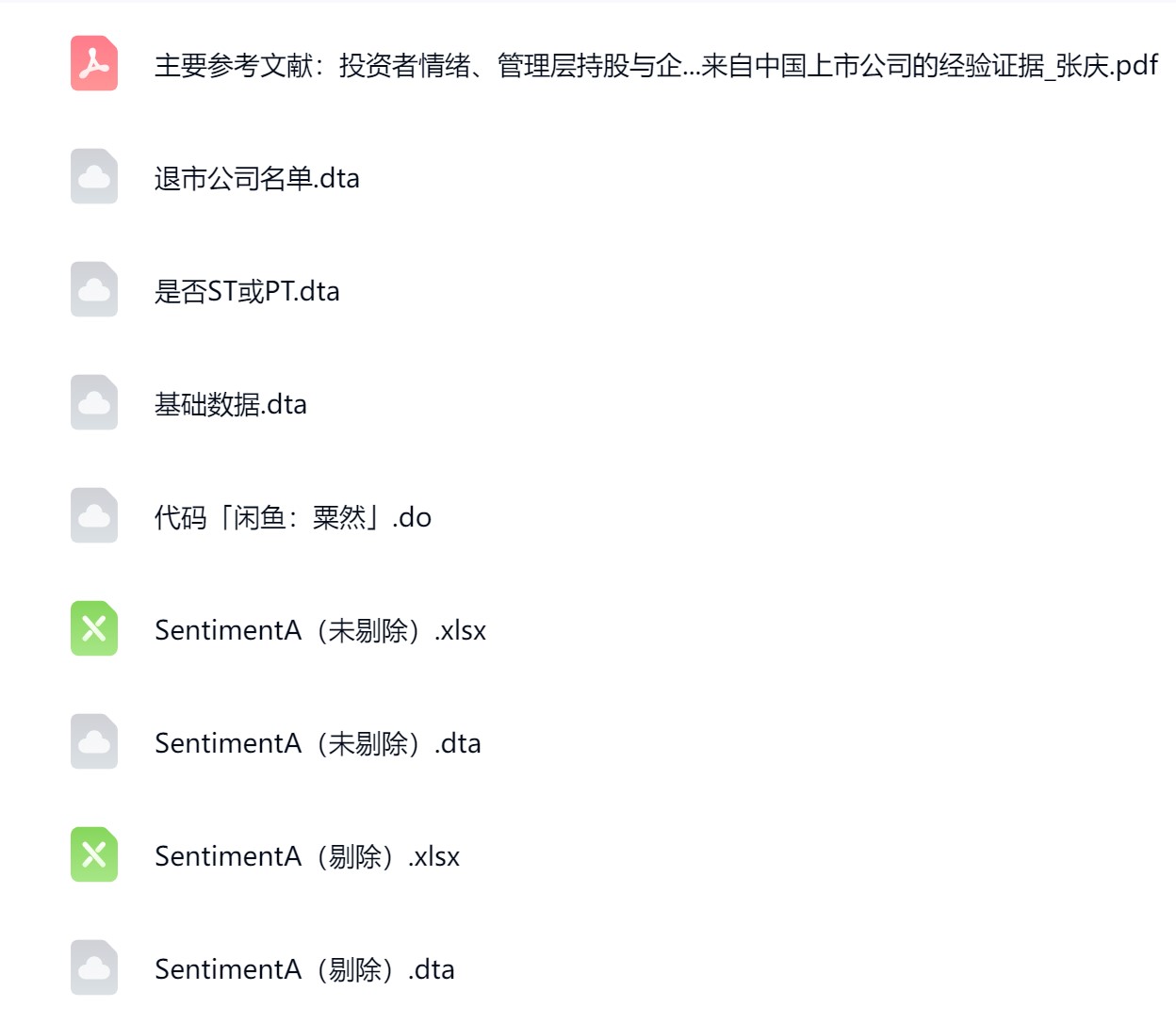
Task: Click the green Excel icon for SentimentA（未剔除）.xlsx
Action: (x=94, y=629)
